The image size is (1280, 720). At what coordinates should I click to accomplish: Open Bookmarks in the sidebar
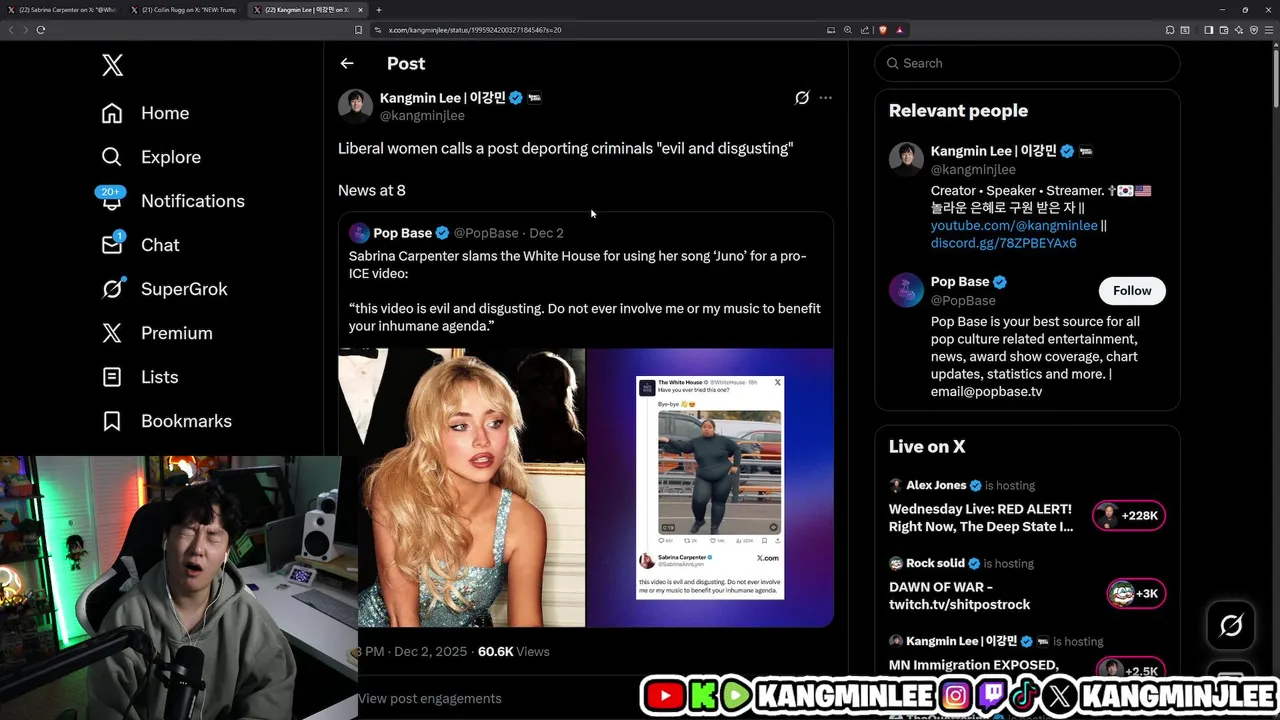coord(167,421)
